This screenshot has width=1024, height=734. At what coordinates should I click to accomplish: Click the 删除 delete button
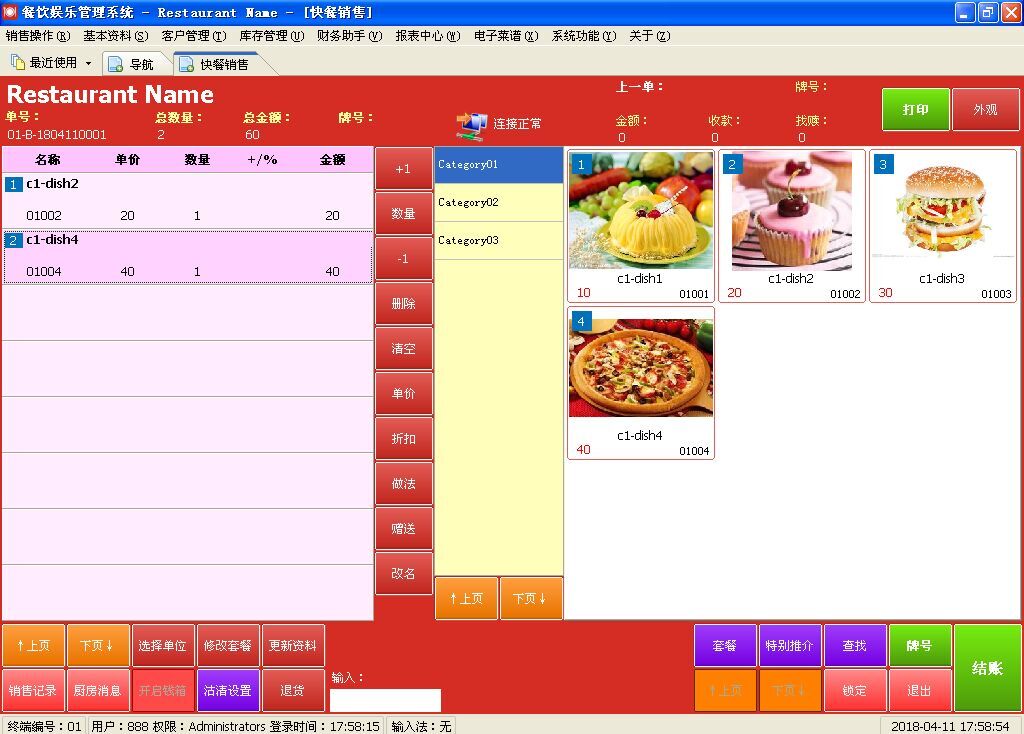[403, 304]
